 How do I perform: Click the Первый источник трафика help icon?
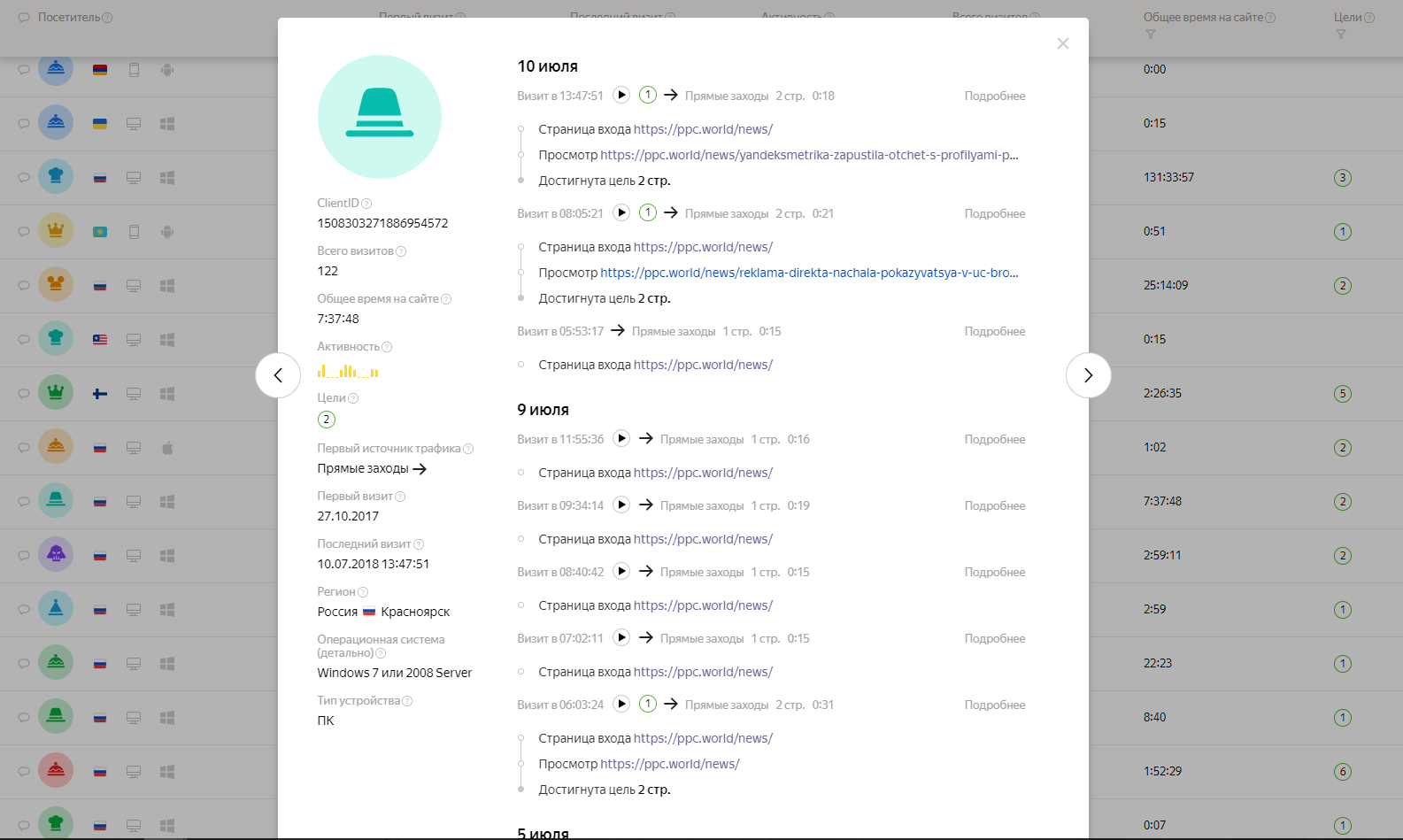click(468, 449)
